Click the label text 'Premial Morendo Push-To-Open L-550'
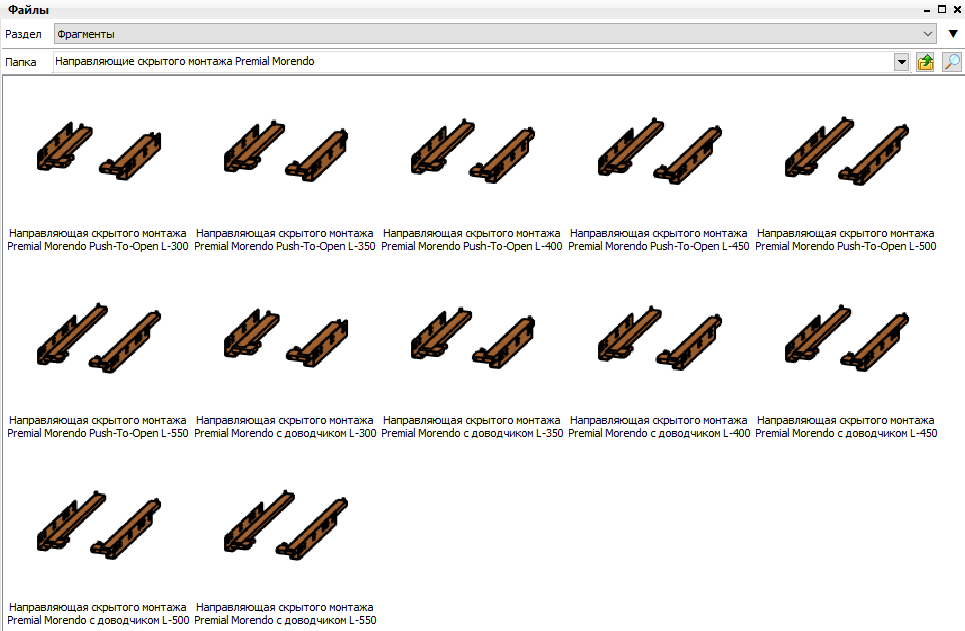This screenshot has height=631, width=965. coord(98,433)
